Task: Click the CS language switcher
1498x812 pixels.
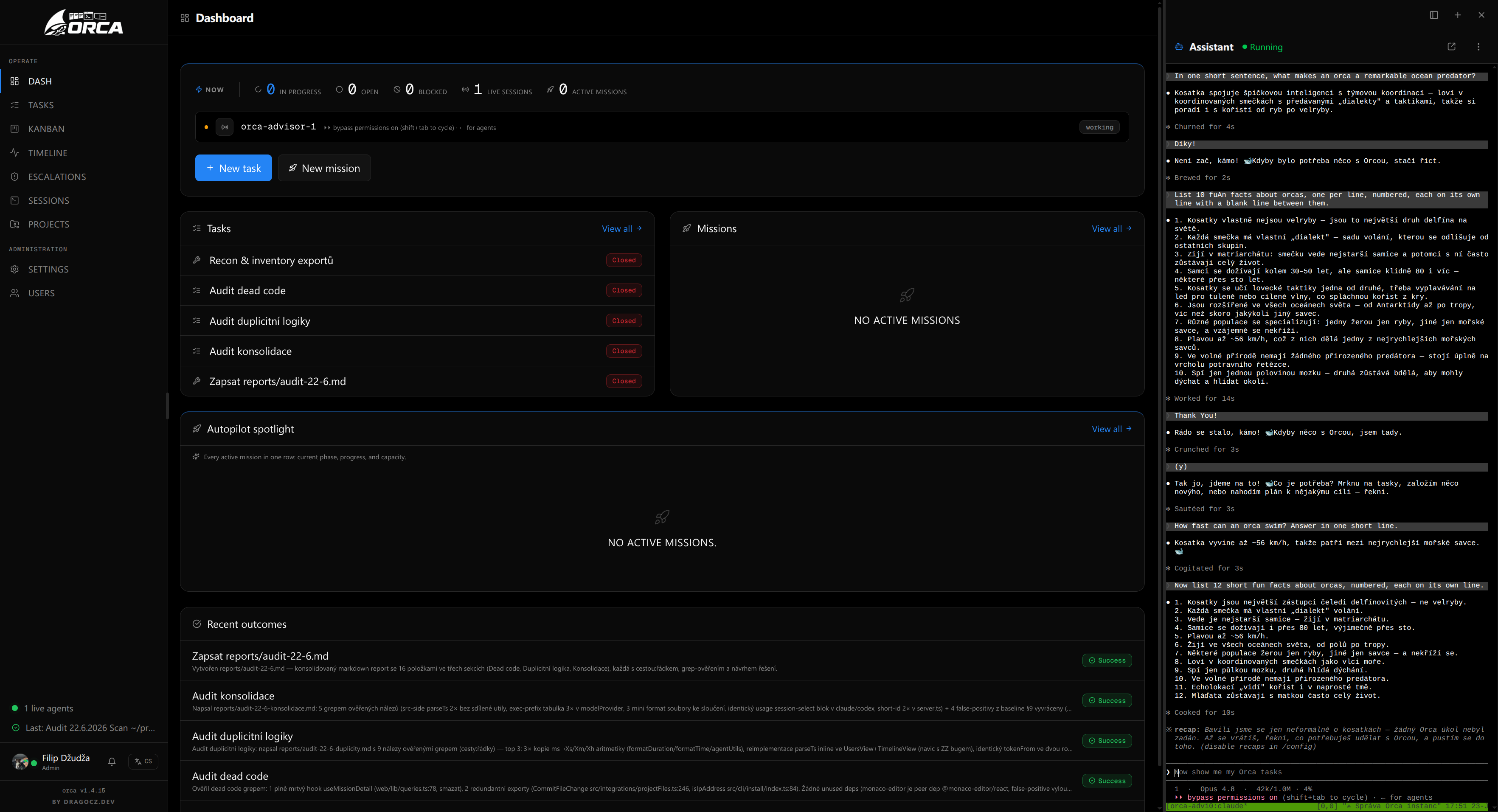Action: (x=143, y=761)
